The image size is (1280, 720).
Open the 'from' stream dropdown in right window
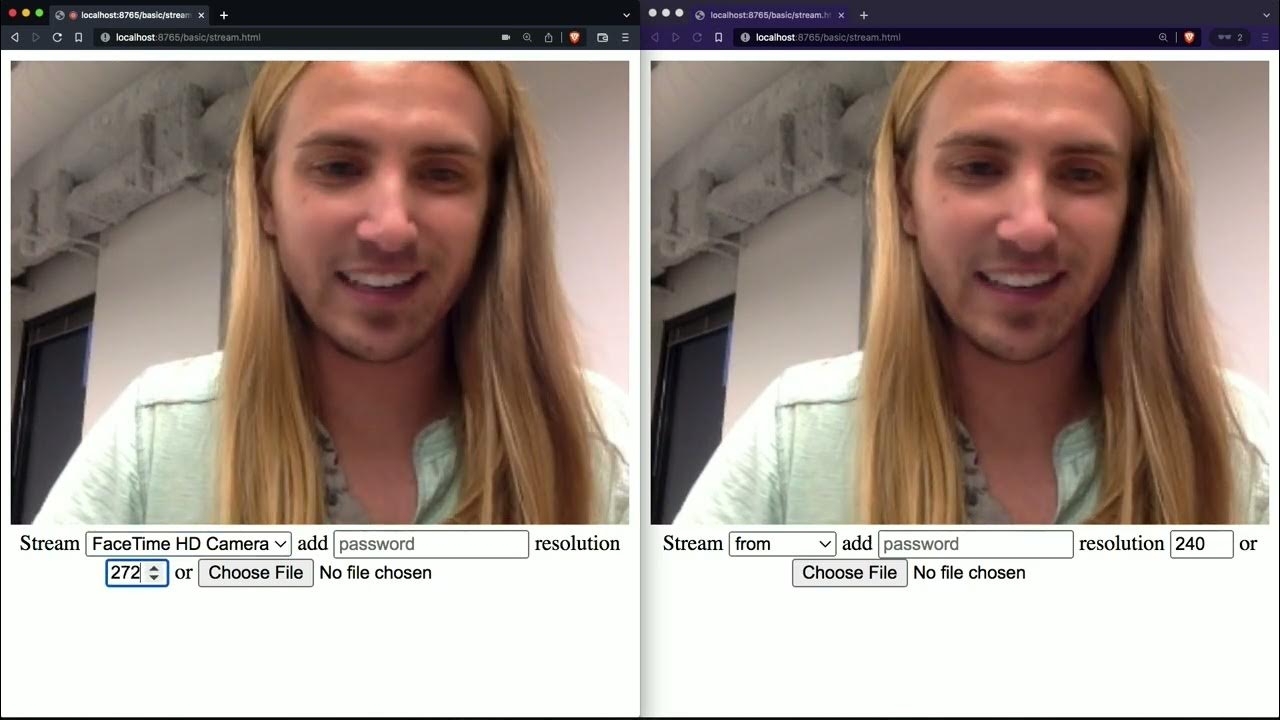[x=782, y=544]
